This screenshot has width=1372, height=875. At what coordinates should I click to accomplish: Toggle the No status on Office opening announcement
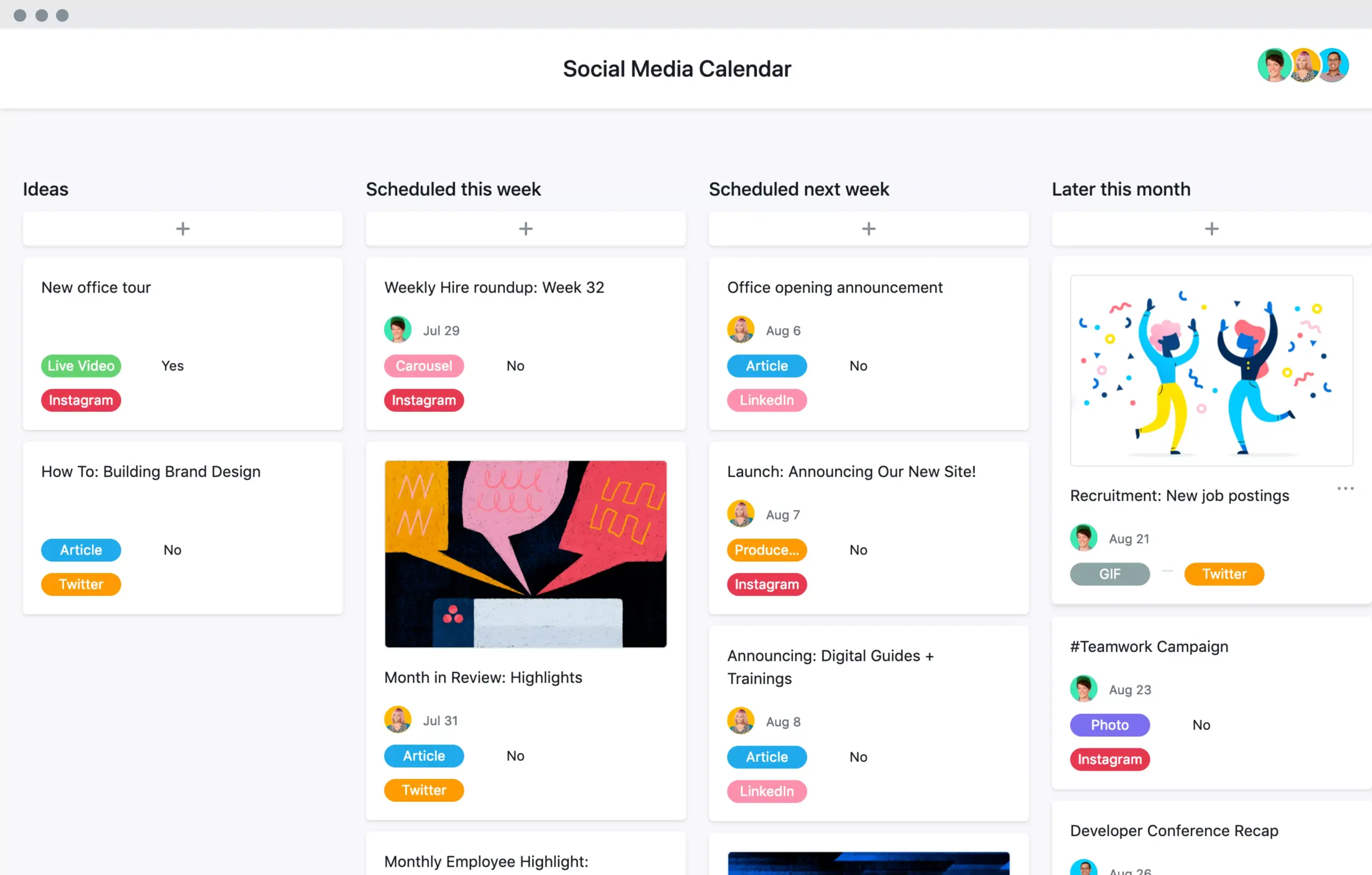pyautogui.click(x=859, y=364)
